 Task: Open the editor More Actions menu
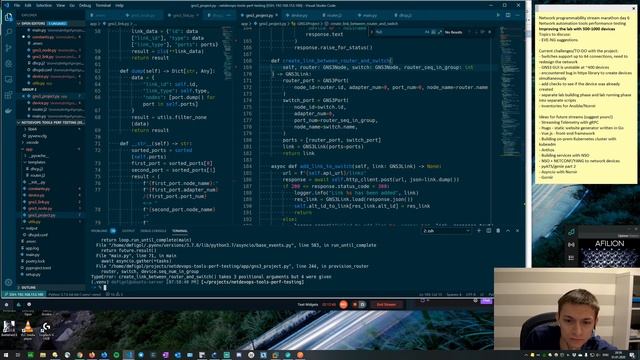[x=517, y=15]
